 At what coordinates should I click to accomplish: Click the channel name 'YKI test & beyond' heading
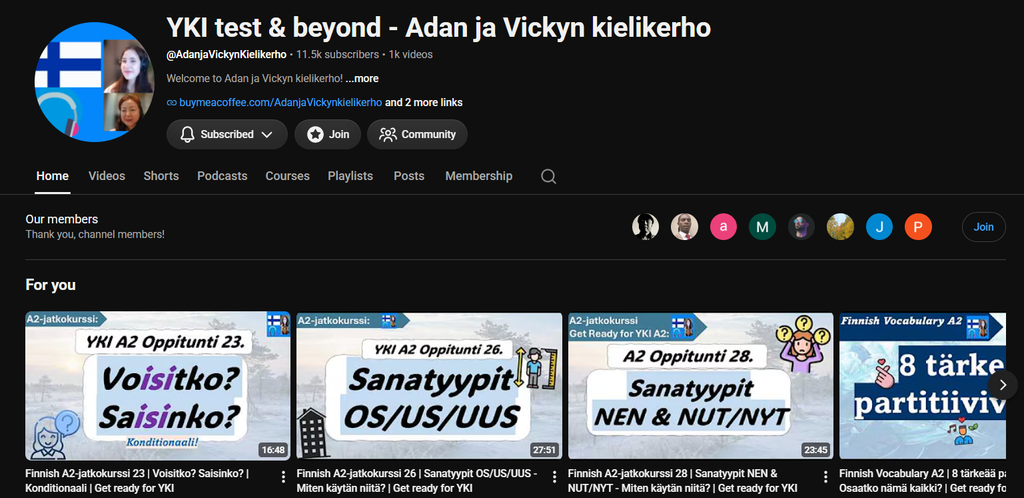(438, 27)
